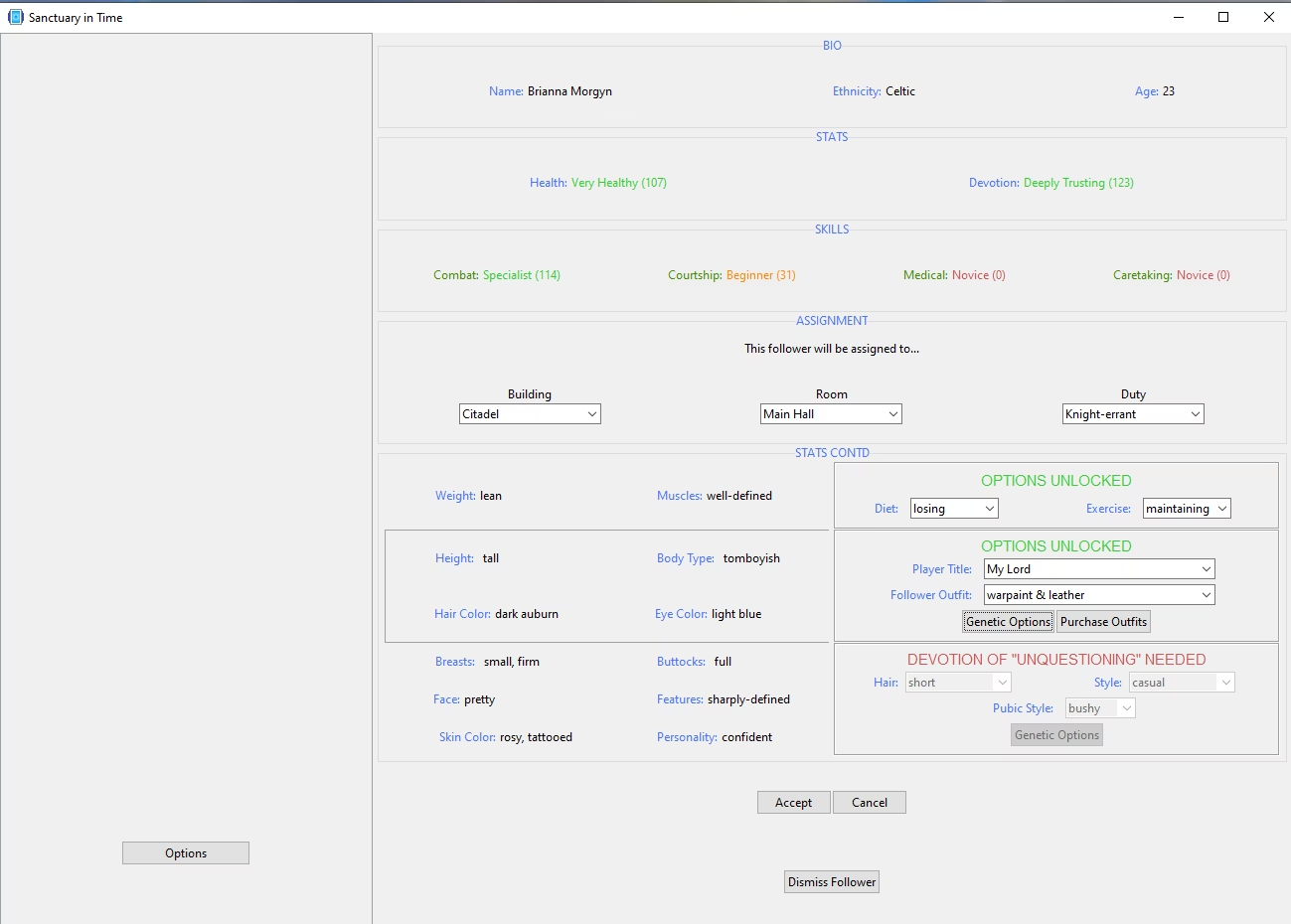Open Options in the left panel
Screen dimensions: 1291x924
coord(186,853)
